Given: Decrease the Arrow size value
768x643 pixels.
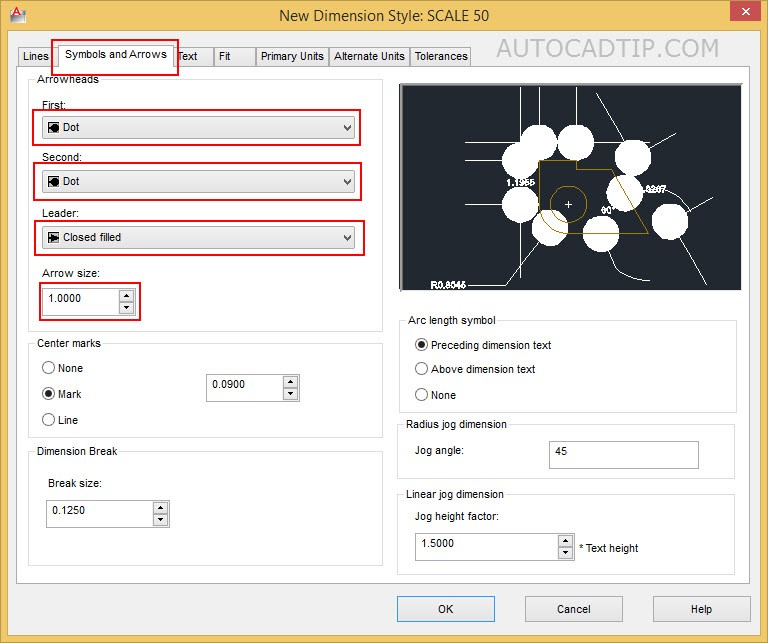Looking at the screenshot, I should [126, 308].
